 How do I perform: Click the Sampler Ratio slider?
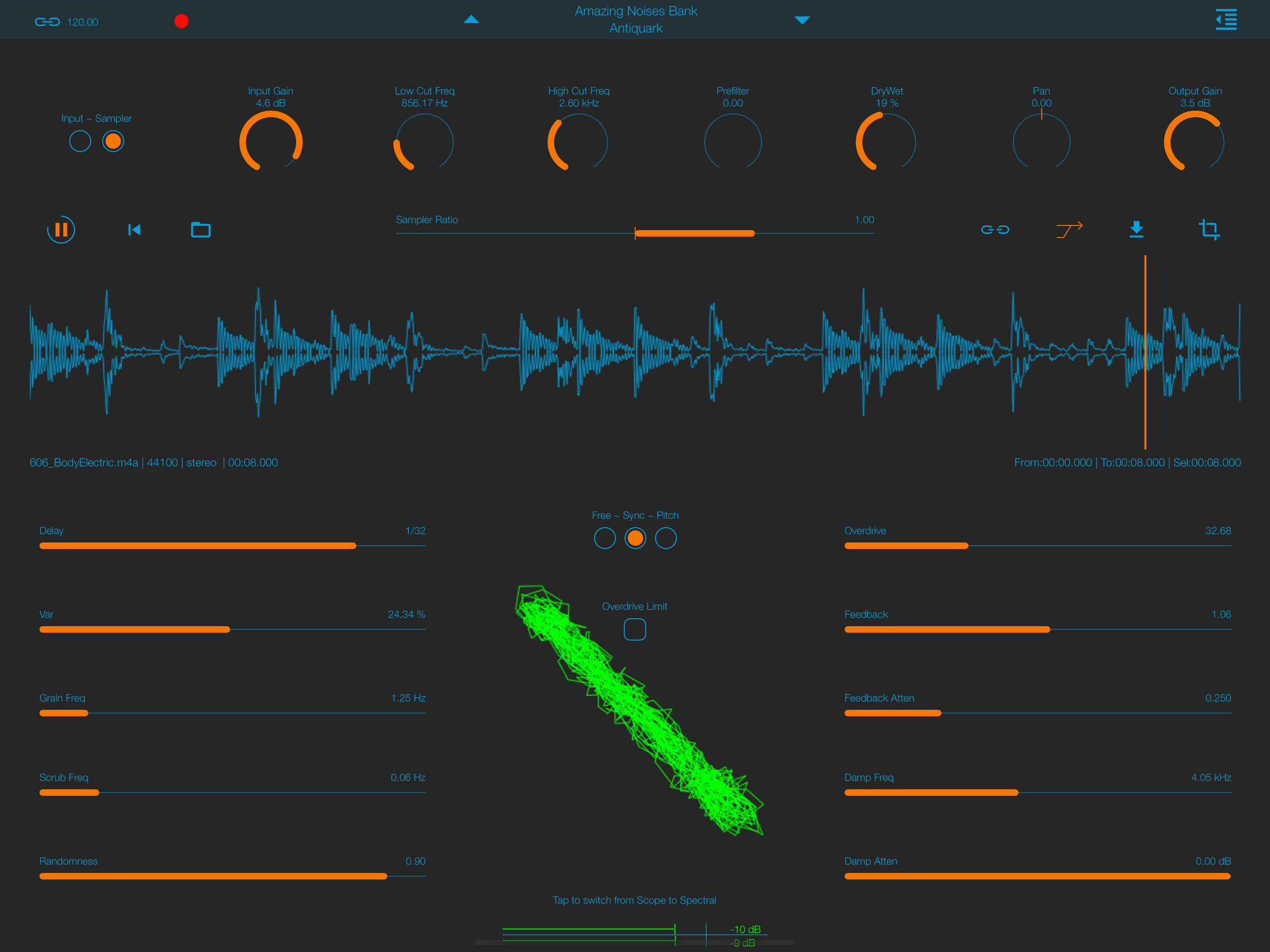635,233
